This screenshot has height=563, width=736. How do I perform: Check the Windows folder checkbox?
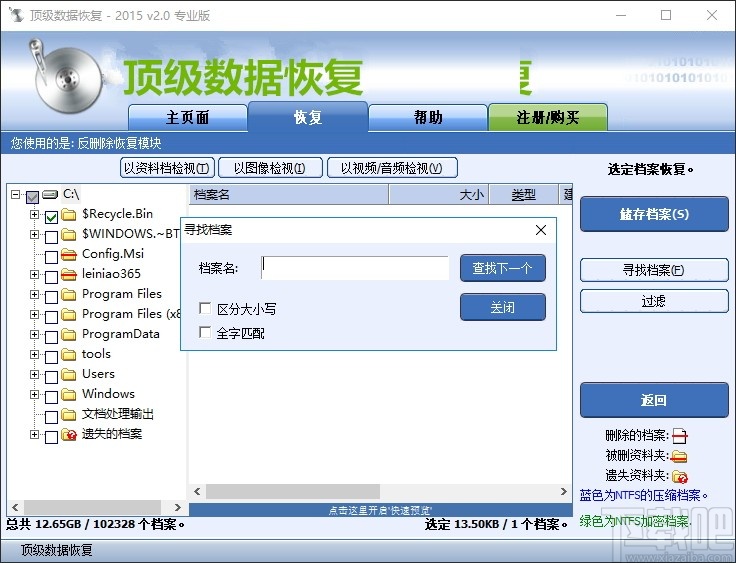click(x=51, y=397)
